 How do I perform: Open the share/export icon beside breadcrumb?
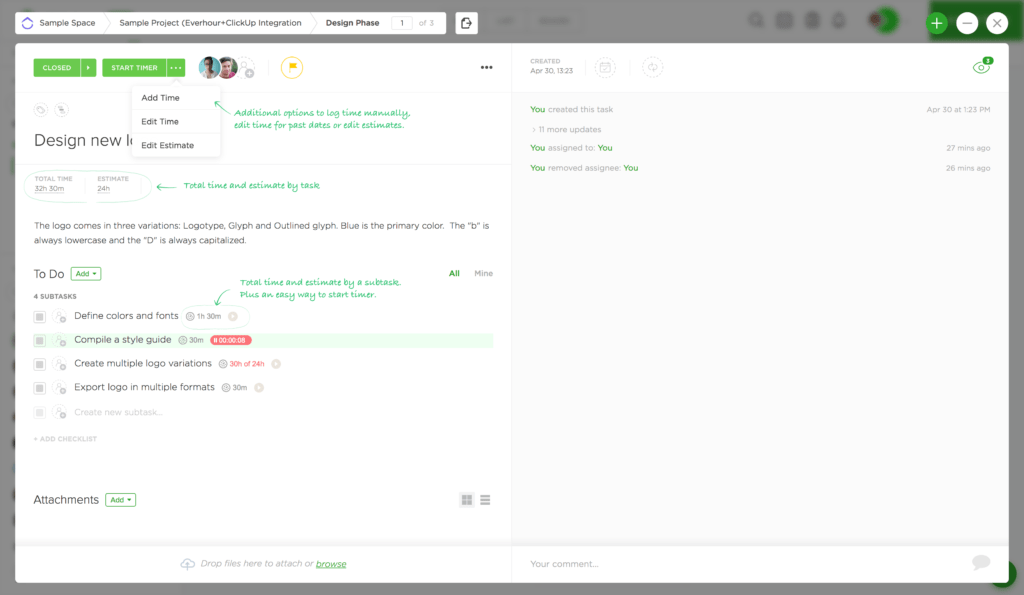(x=466, y=22)
